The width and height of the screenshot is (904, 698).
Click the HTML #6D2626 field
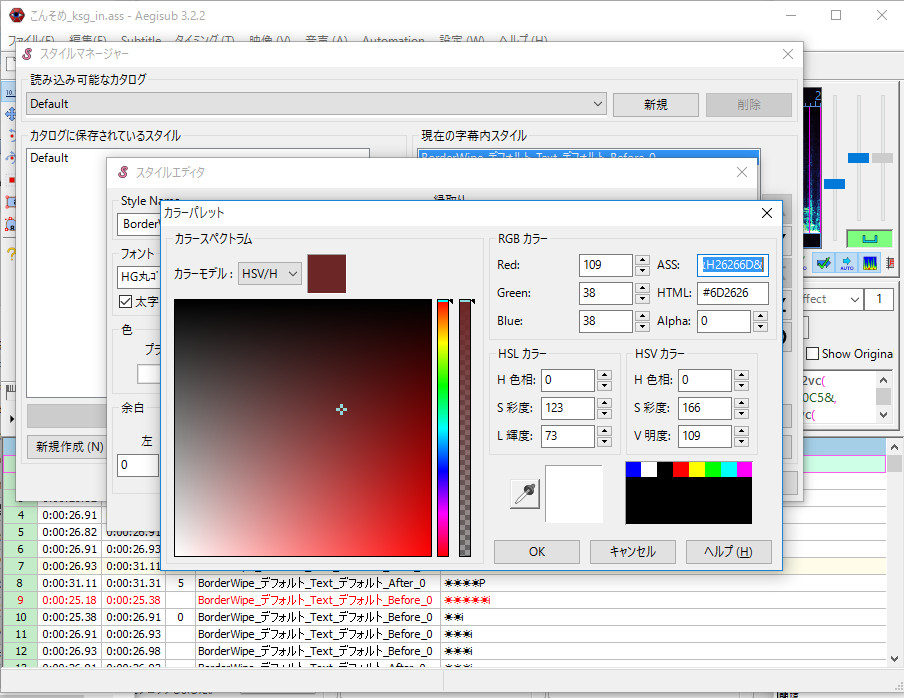point(732,293)
